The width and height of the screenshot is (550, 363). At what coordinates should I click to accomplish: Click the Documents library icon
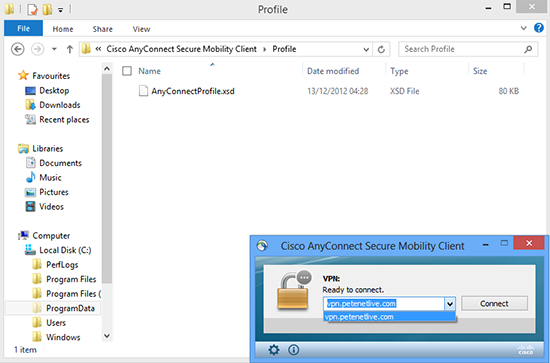point(31,163)
